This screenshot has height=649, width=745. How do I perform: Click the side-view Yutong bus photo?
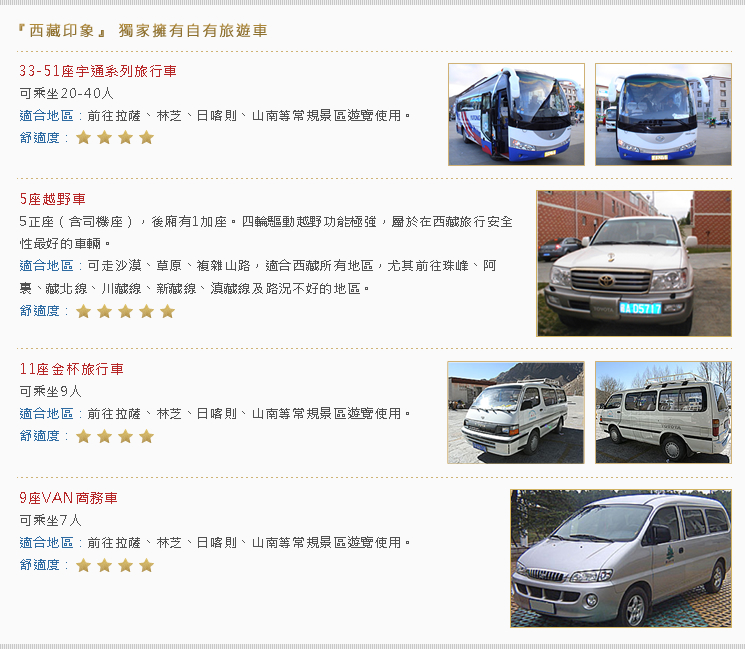[516, 115]
